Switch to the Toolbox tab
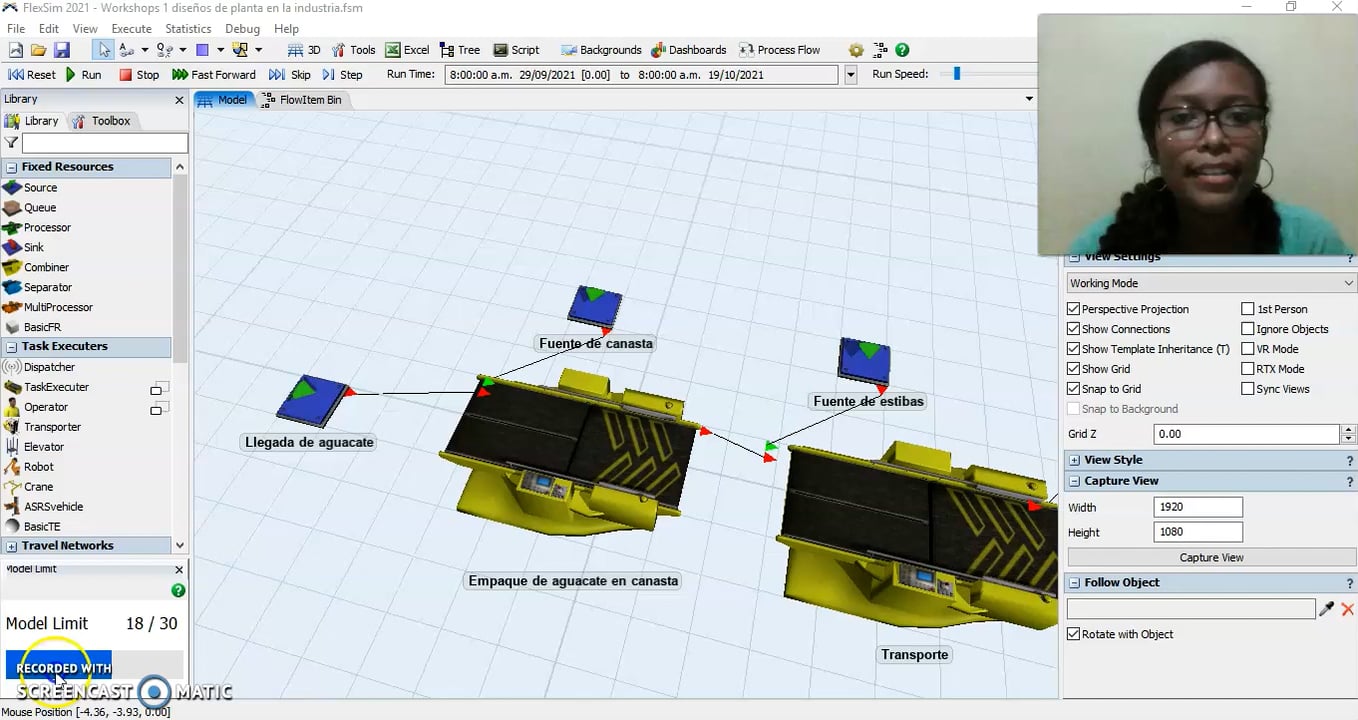 pos(103,121)
